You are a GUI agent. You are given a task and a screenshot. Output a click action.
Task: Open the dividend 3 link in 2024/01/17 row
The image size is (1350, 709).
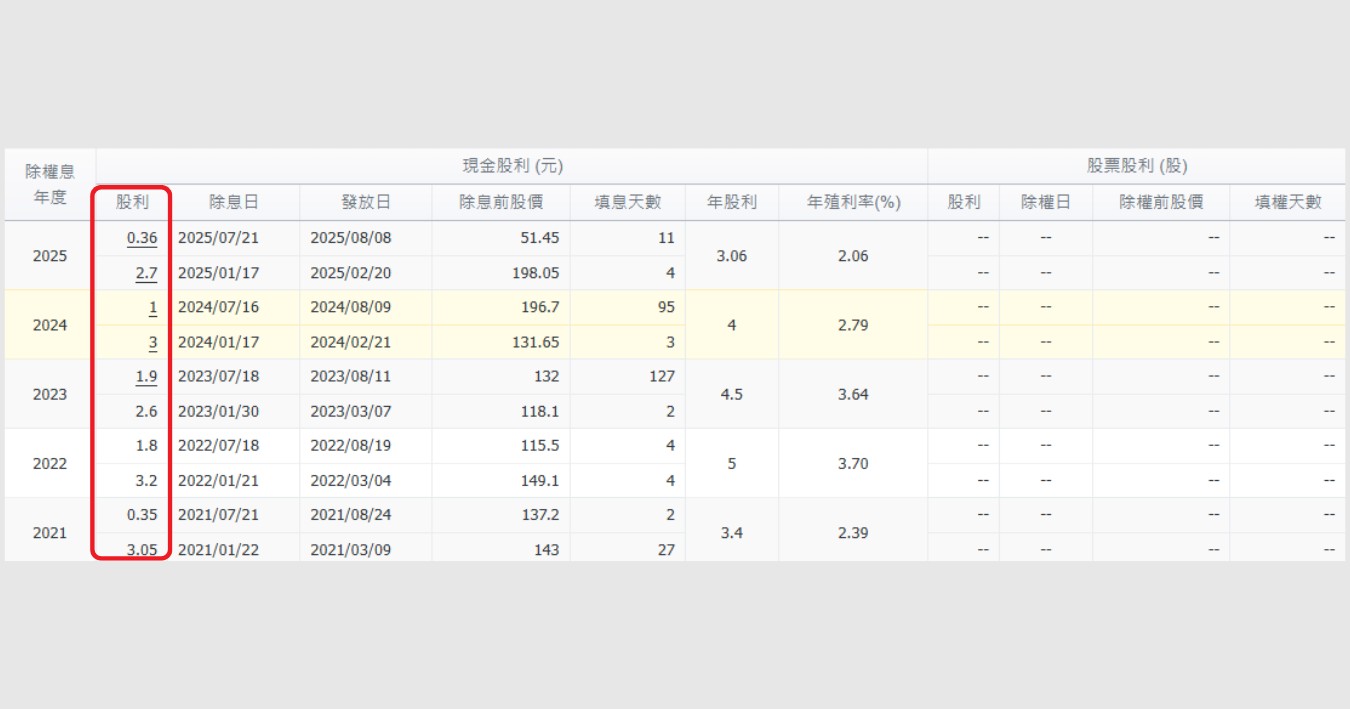point(153,342)
